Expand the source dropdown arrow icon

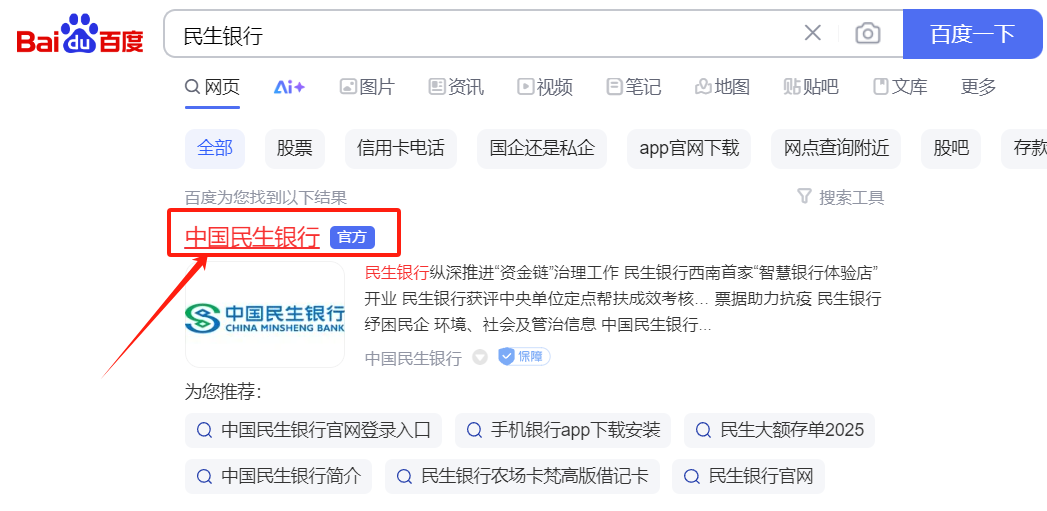480,357
